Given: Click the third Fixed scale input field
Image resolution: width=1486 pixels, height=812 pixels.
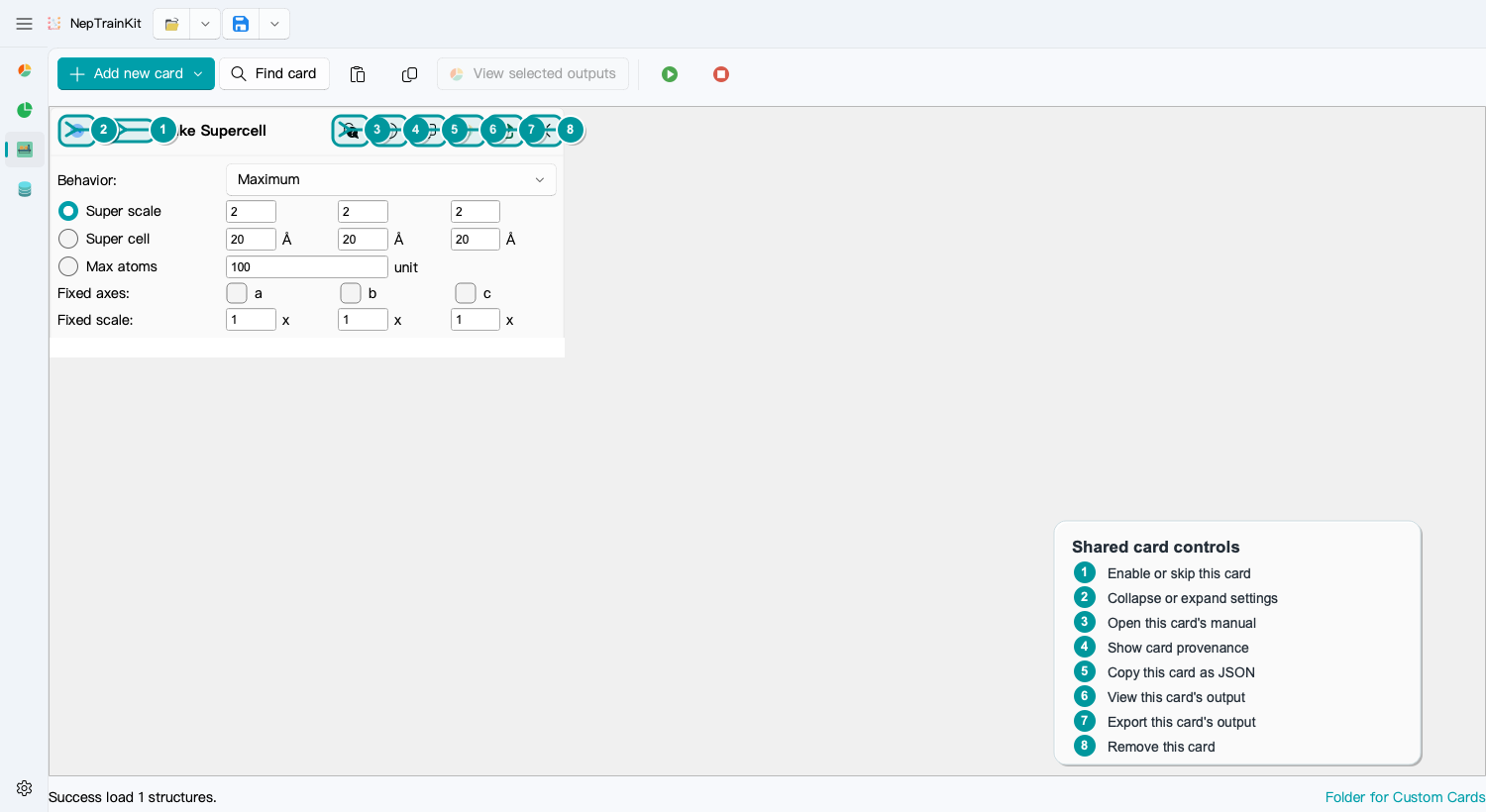Looking at the screenshot, I should [476, 319].
